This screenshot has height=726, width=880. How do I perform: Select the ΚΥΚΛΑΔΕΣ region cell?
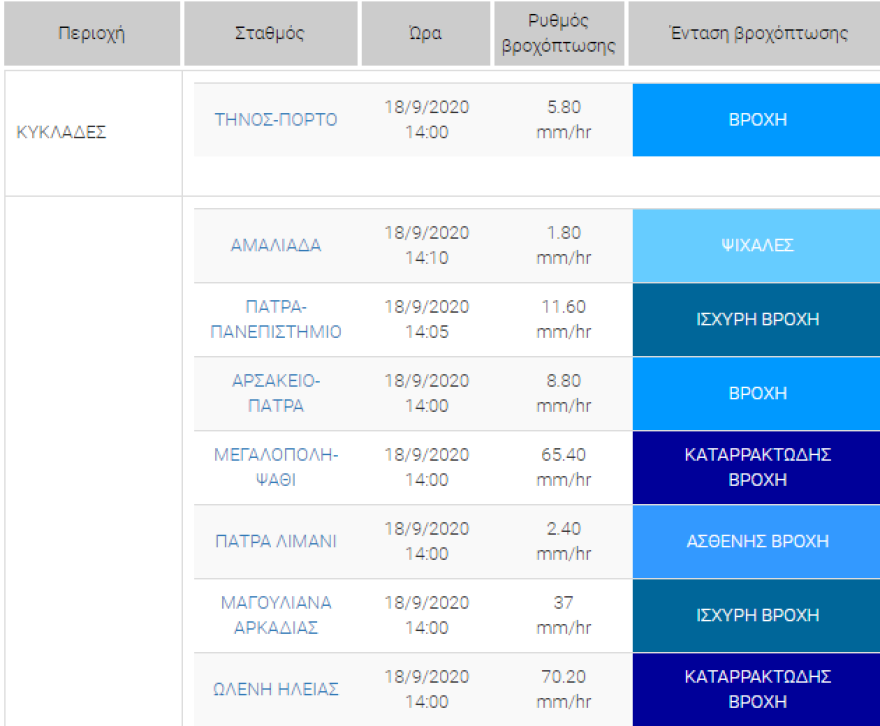click(61, 131)
